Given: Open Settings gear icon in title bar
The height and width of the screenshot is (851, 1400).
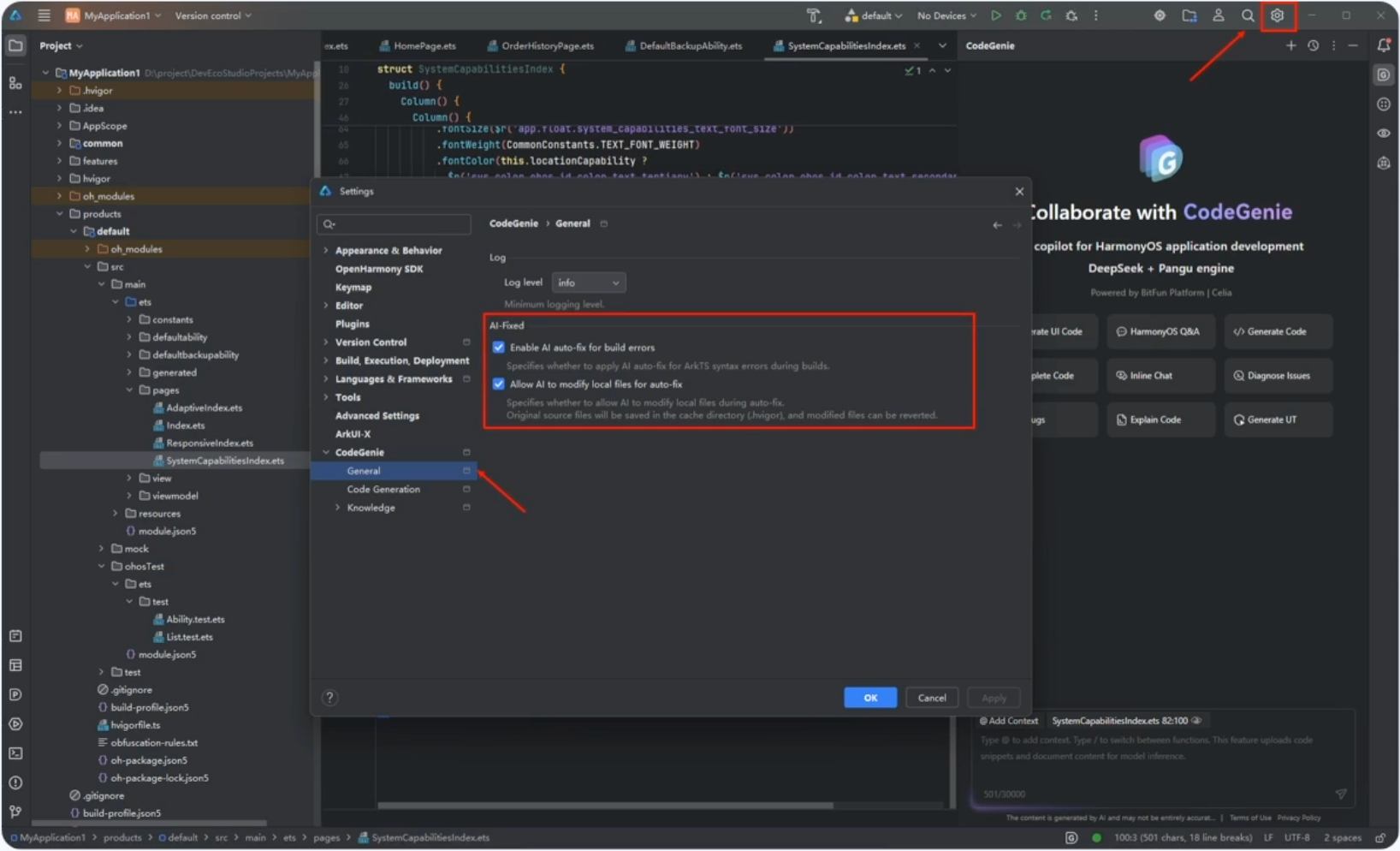Looking at the screenshot, I should pos(1277,15).
